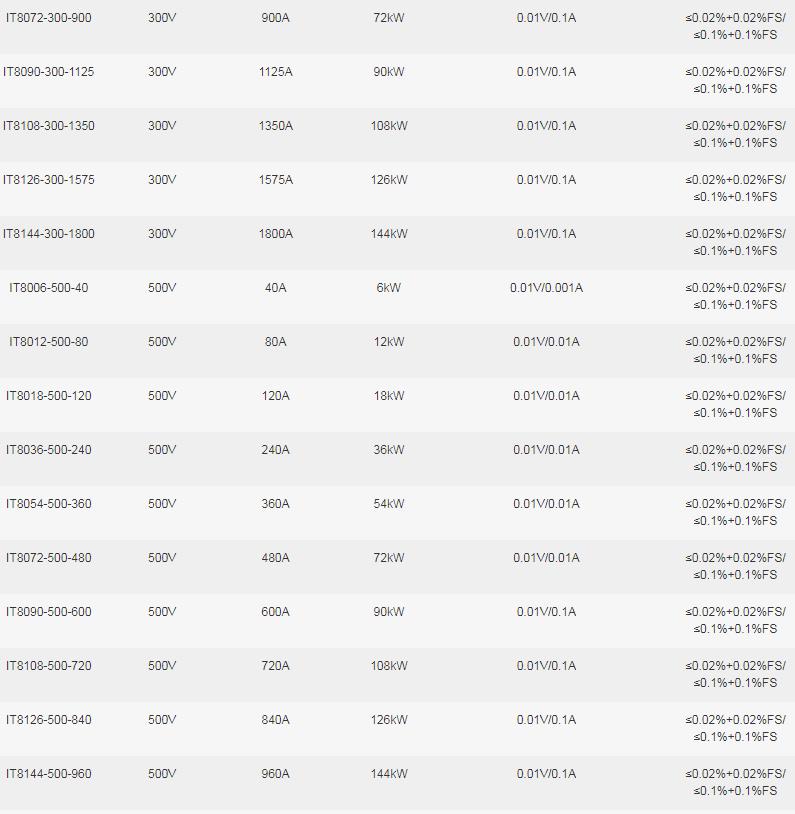This screenshot has height=814, width=795.
Task: Select the 1800A current value
Action: 276,234
